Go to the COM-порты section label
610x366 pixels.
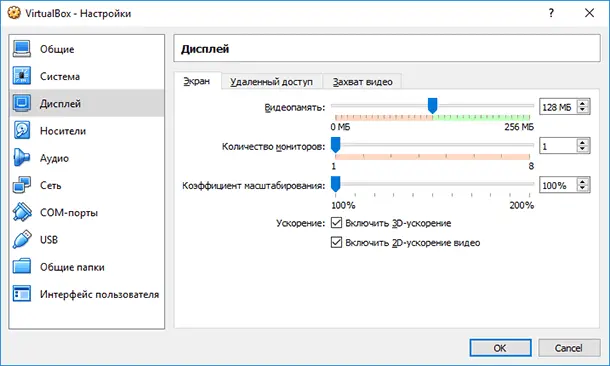(69, 213)
